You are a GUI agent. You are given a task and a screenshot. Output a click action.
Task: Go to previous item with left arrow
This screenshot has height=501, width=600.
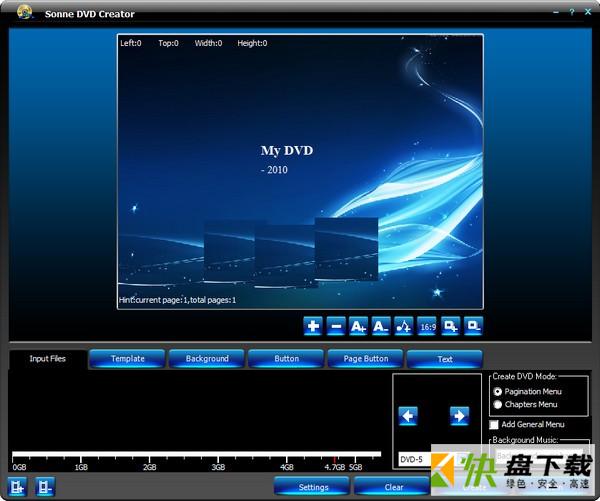[x=408, y=416]
